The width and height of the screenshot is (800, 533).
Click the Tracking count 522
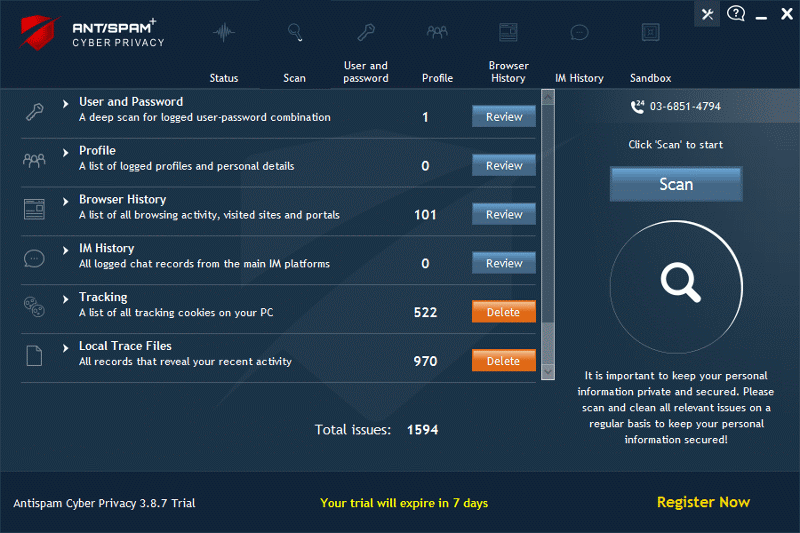coord(425,312)
